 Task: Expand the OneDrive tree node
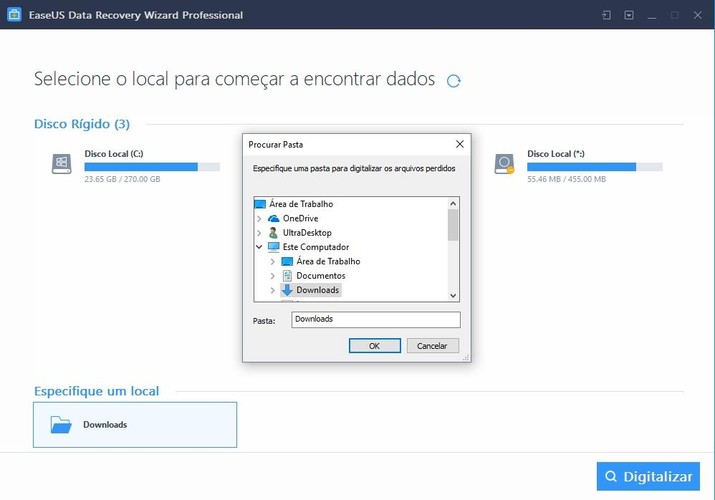pos(259,219)
